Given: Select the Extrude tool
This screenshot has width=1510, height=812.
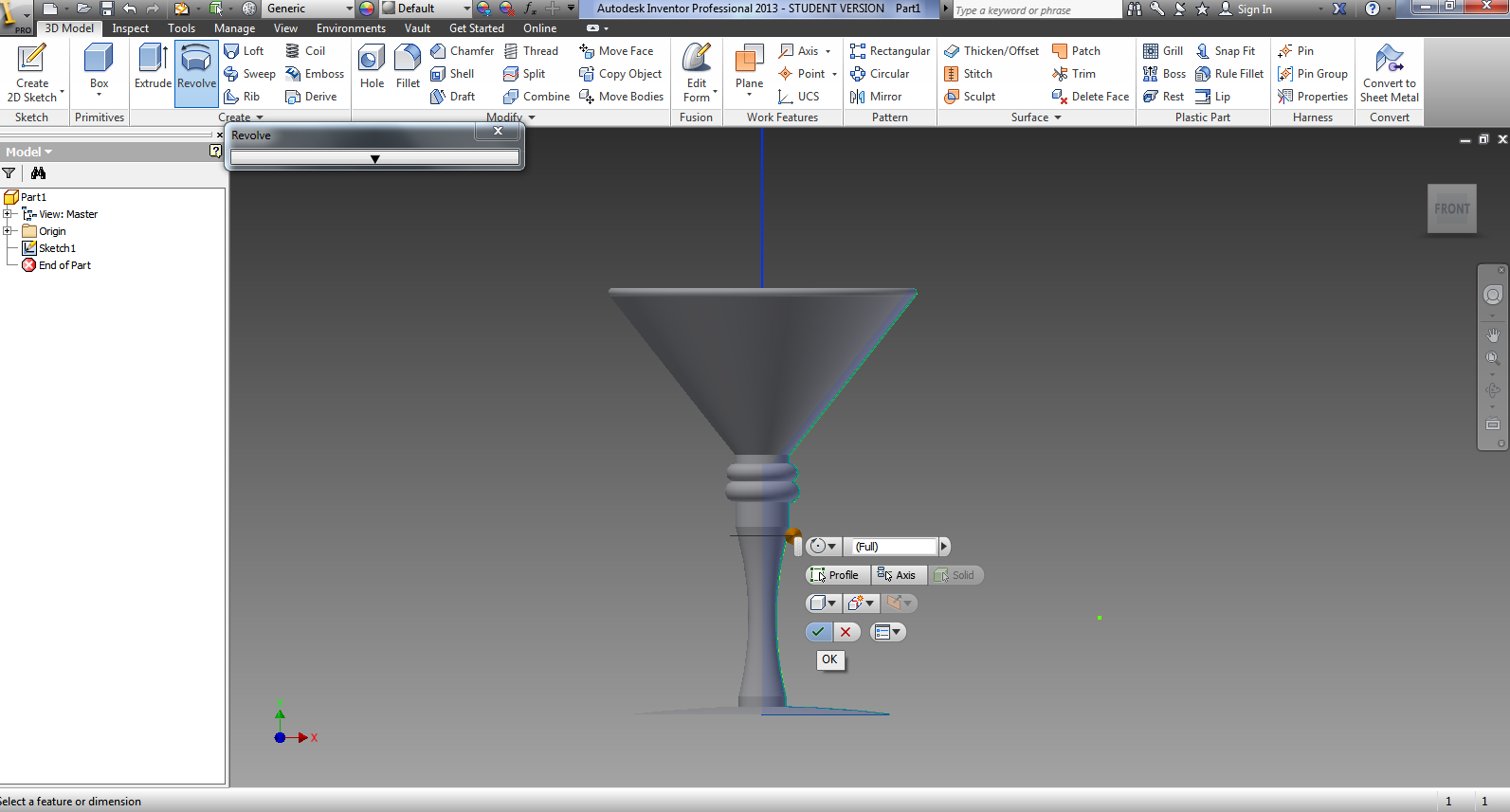Looking at the screenshot, I should [153, 67].
